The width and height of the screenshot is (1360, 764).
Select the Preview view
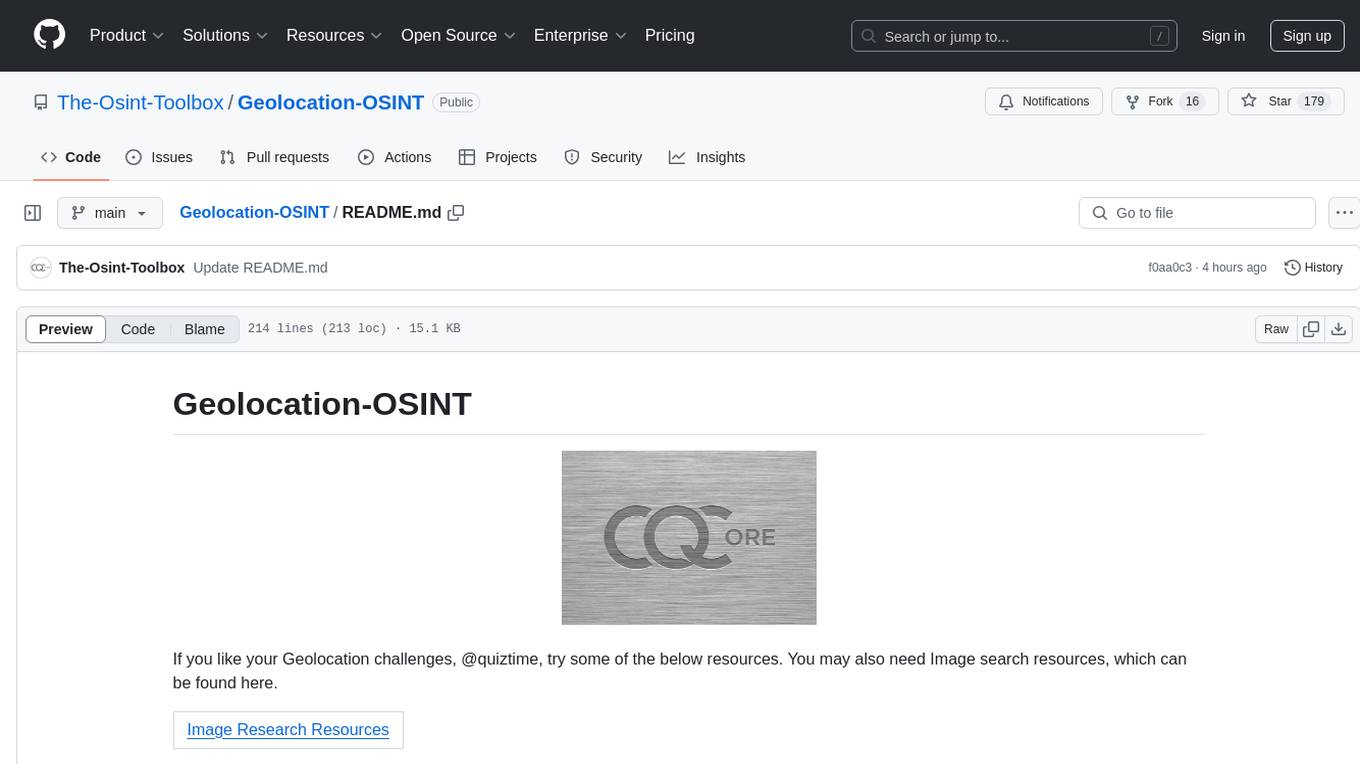click(66, 329)
